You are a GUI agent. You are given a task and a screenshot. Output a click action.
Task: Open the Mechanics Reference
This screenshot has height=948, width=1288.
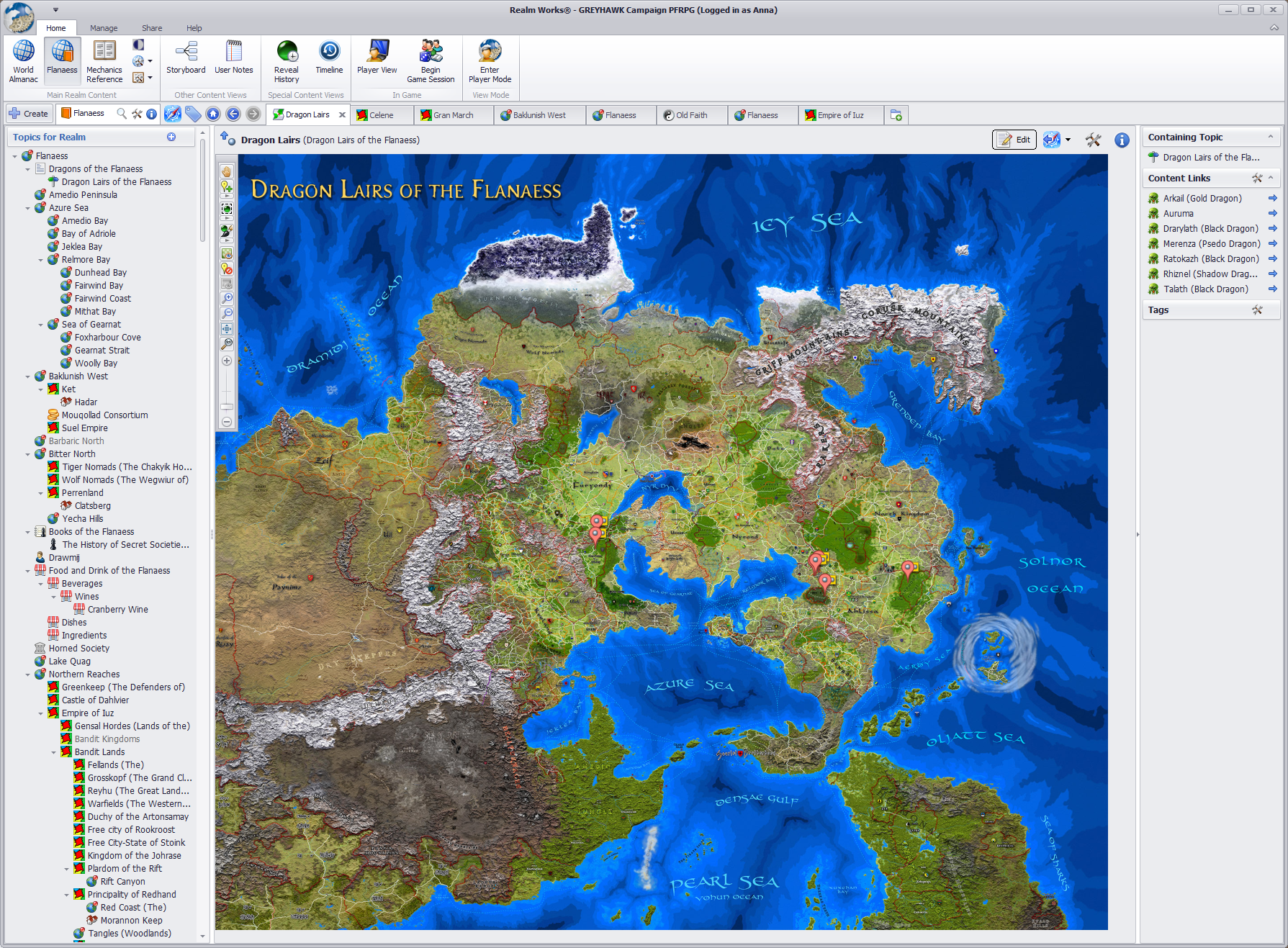coord(104,61)
